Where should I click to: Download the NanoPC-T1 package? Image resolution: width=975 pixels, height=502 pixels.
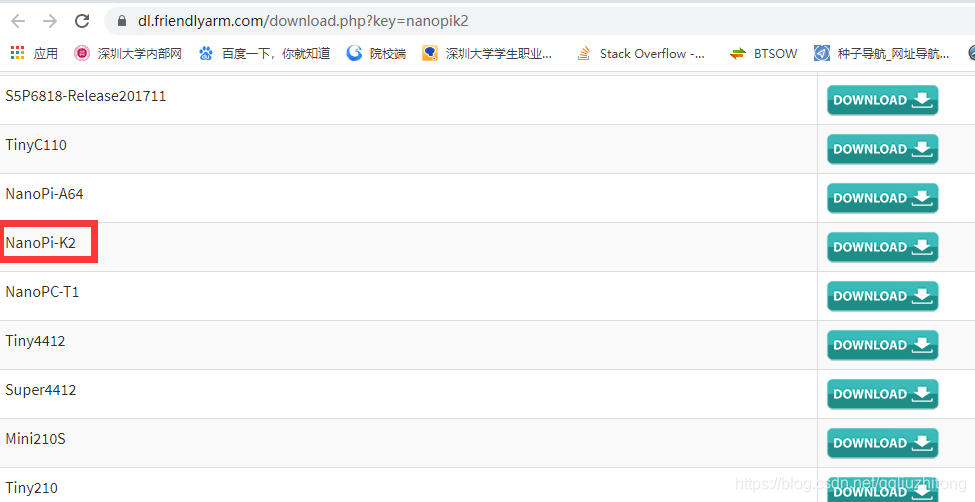882,296
